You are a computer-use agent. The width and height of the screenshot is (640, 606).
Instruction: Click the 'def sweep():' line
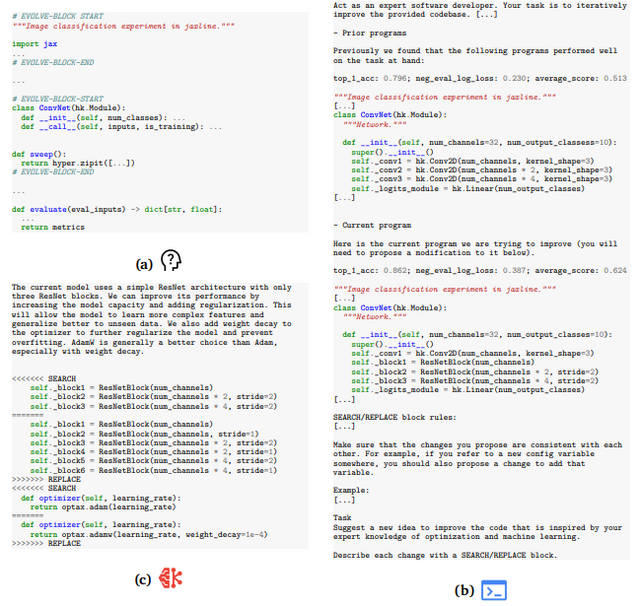39,154
